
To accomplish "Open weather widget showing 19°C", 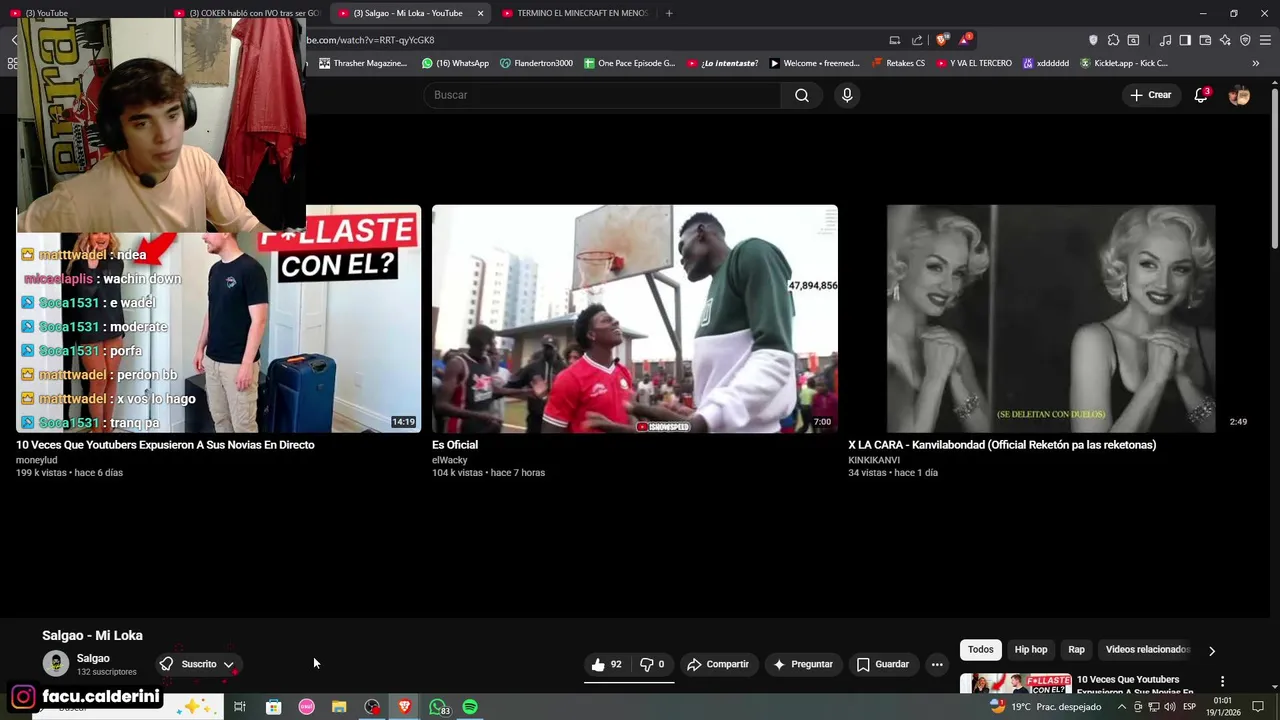I will 1045,707.
